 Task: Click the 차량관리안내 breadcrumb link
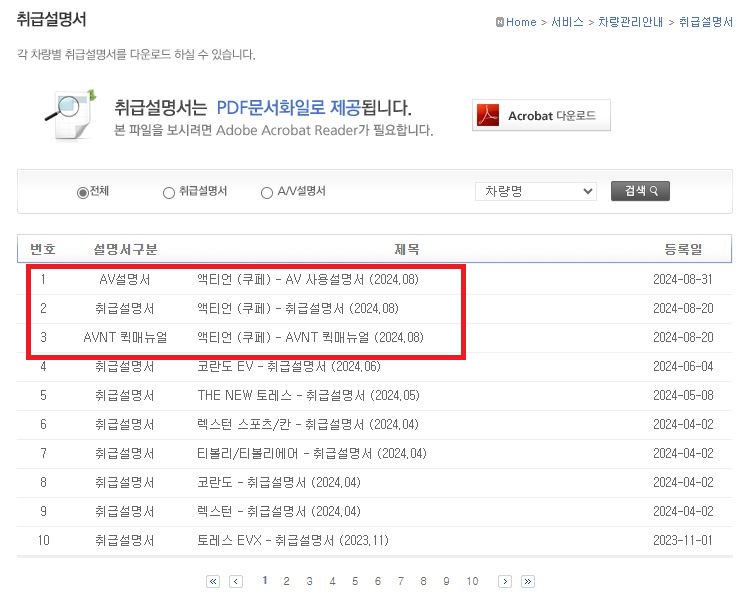coord(630,22)
